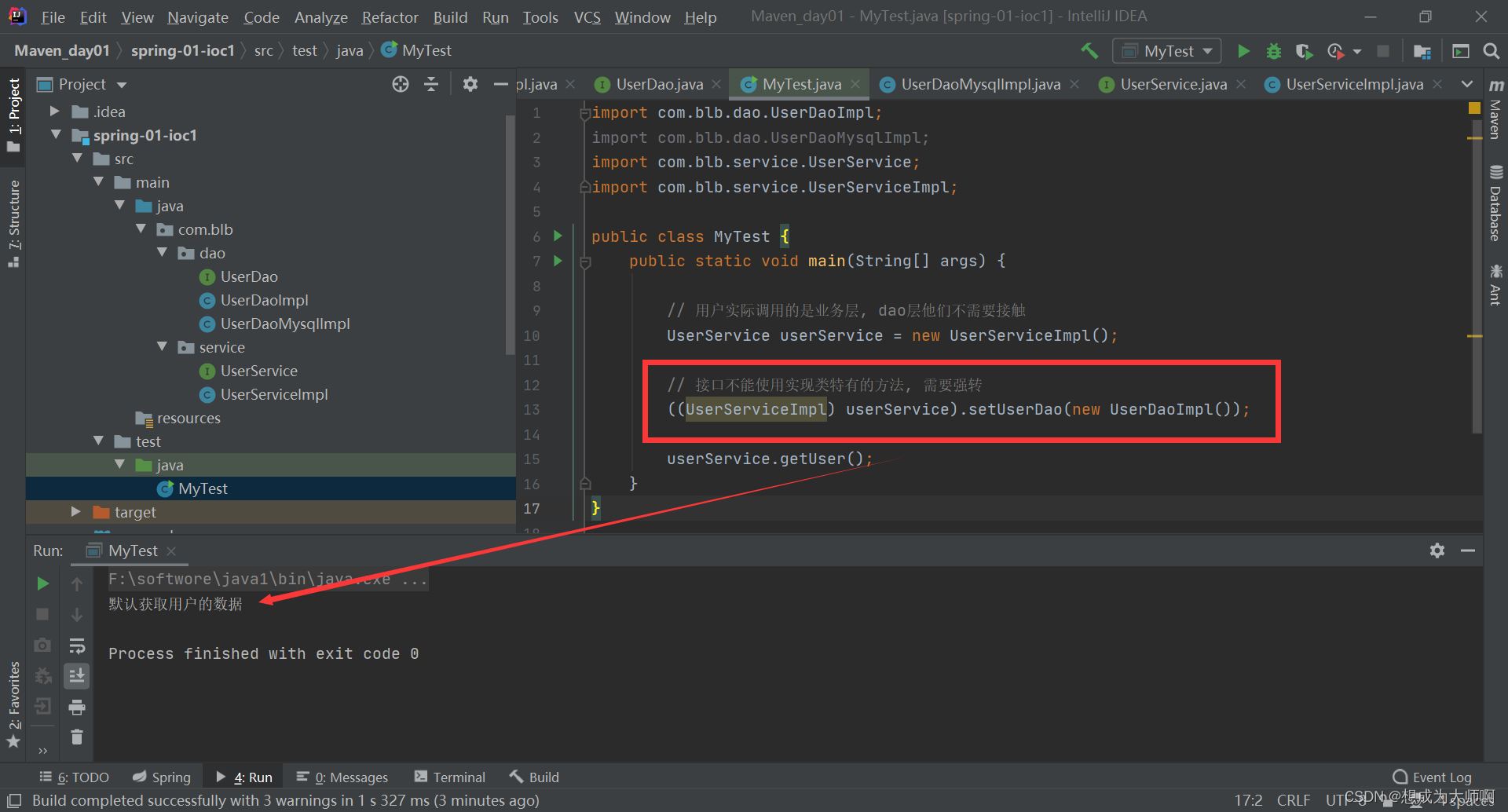Open the Event Log
This screenshot has height=812, width=1508.
(1432, 777)
